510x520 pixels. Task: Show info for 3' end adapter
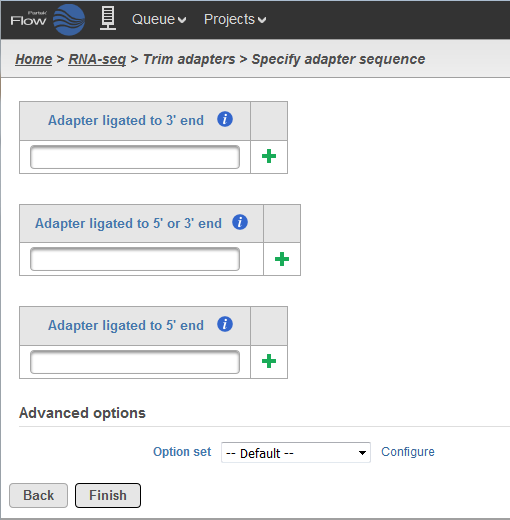pyautogui.click(x=225, y=119)
